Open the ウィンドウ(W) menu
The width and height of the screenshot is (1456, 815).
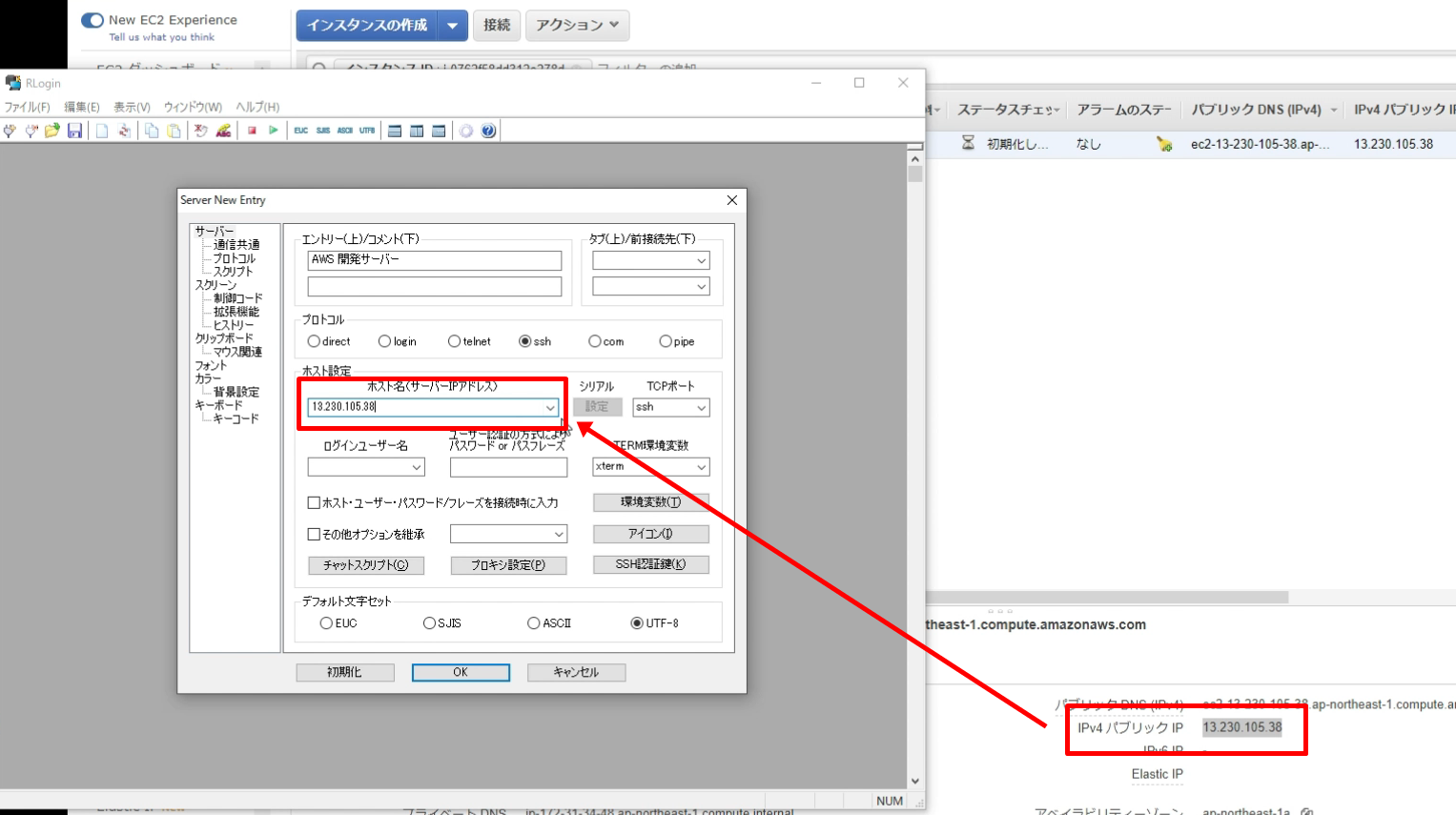click(x=193, y=107)
